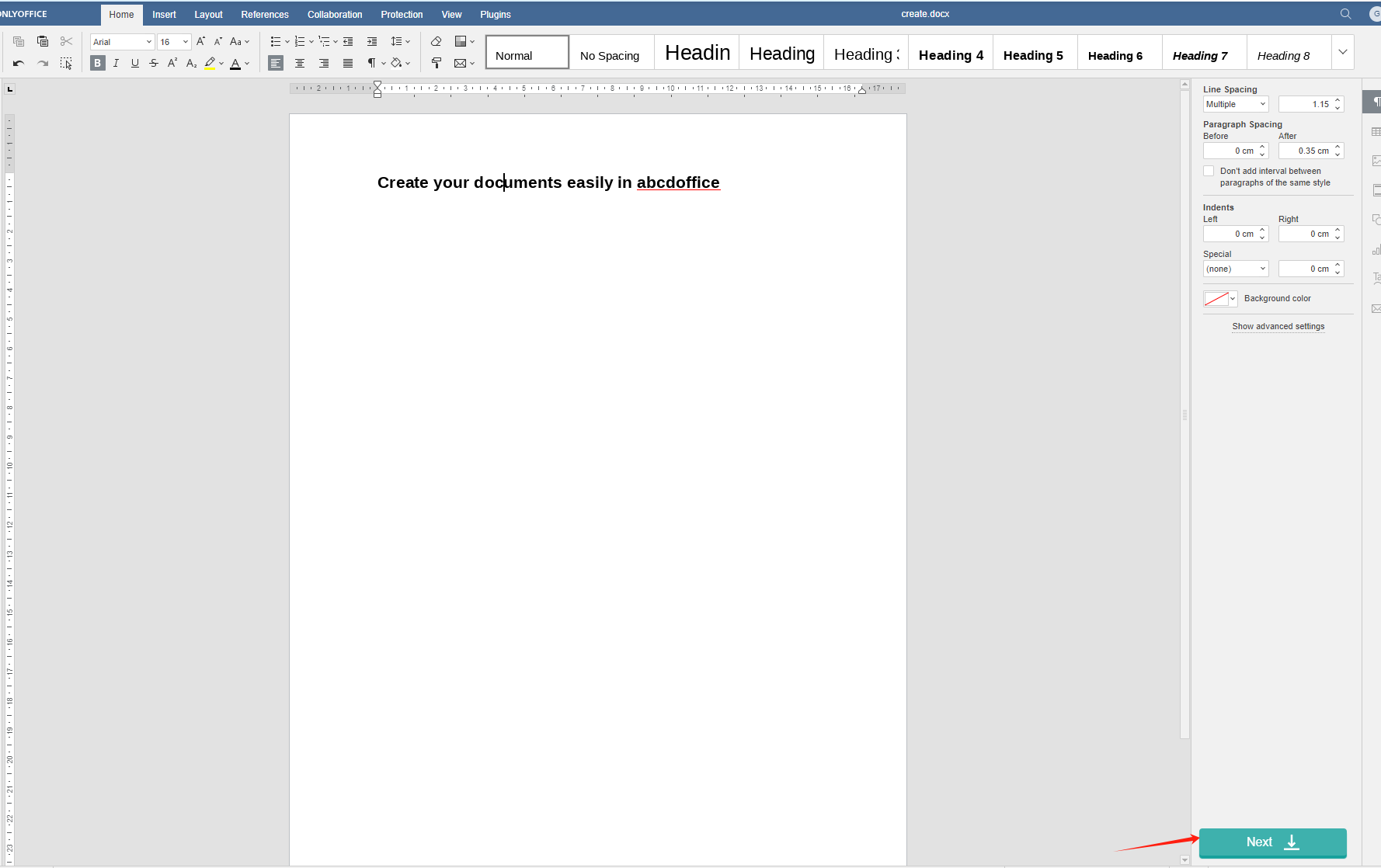
Task: Open the Special indent '(none)' dropdown
Action: pos(1235,268)
